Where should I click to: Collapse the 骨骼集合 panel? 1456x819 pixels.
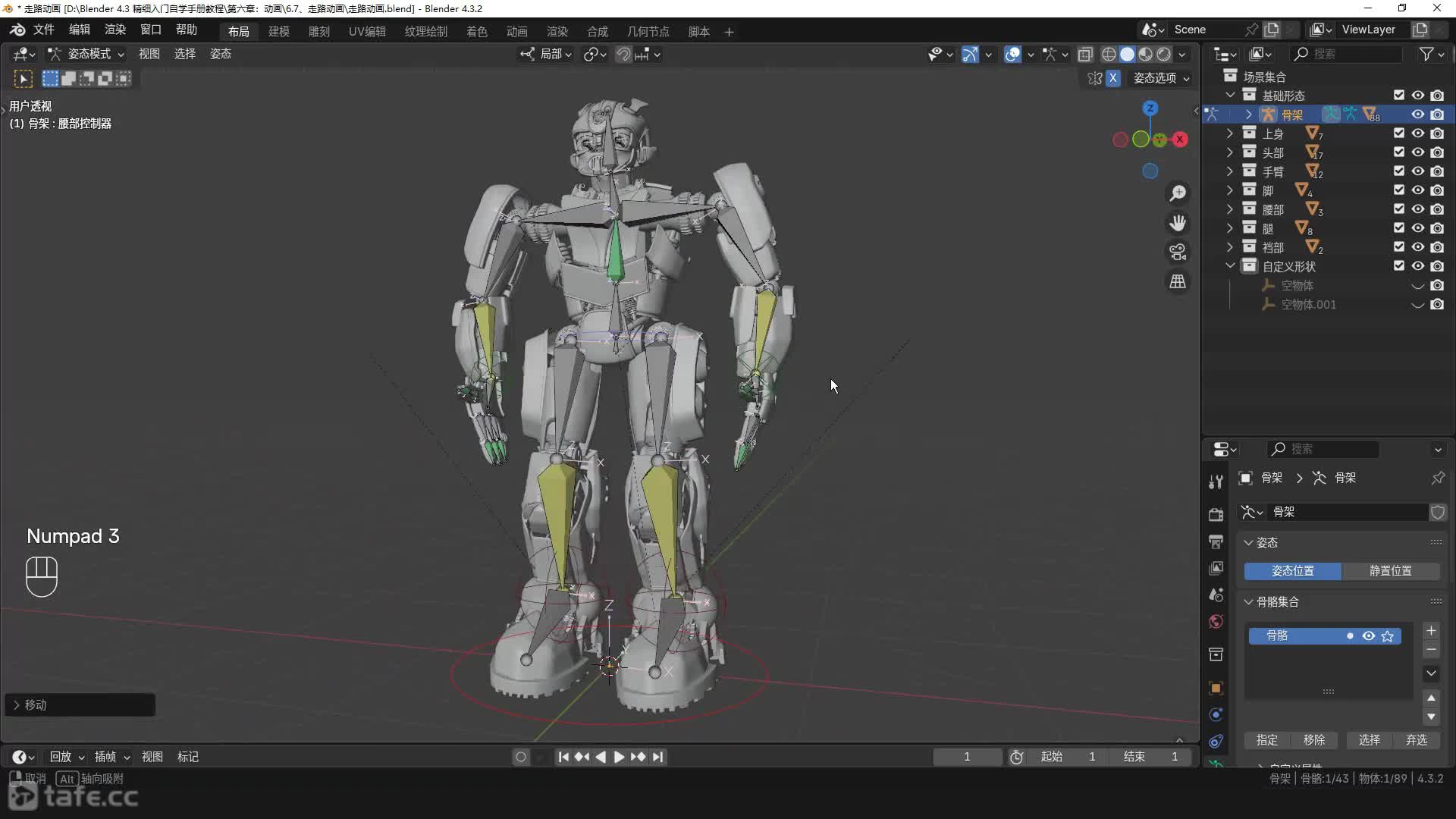[1248, 602]
